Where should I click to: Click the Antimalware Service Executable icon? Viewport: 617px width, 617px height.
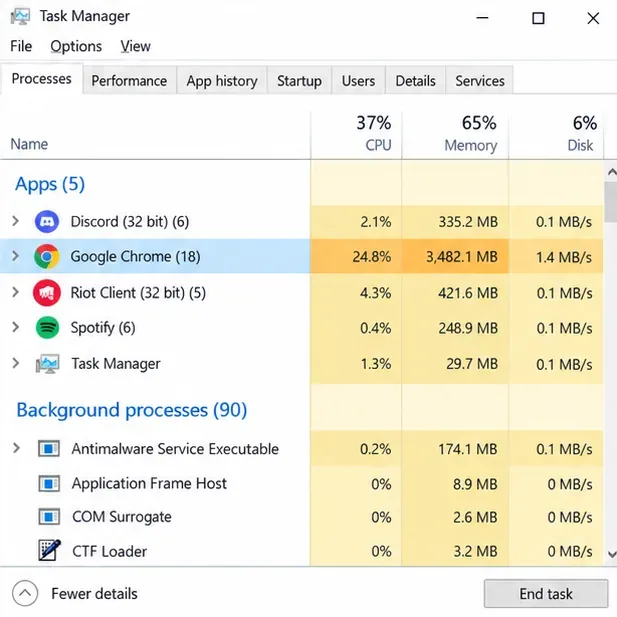[x=49, y=448]
